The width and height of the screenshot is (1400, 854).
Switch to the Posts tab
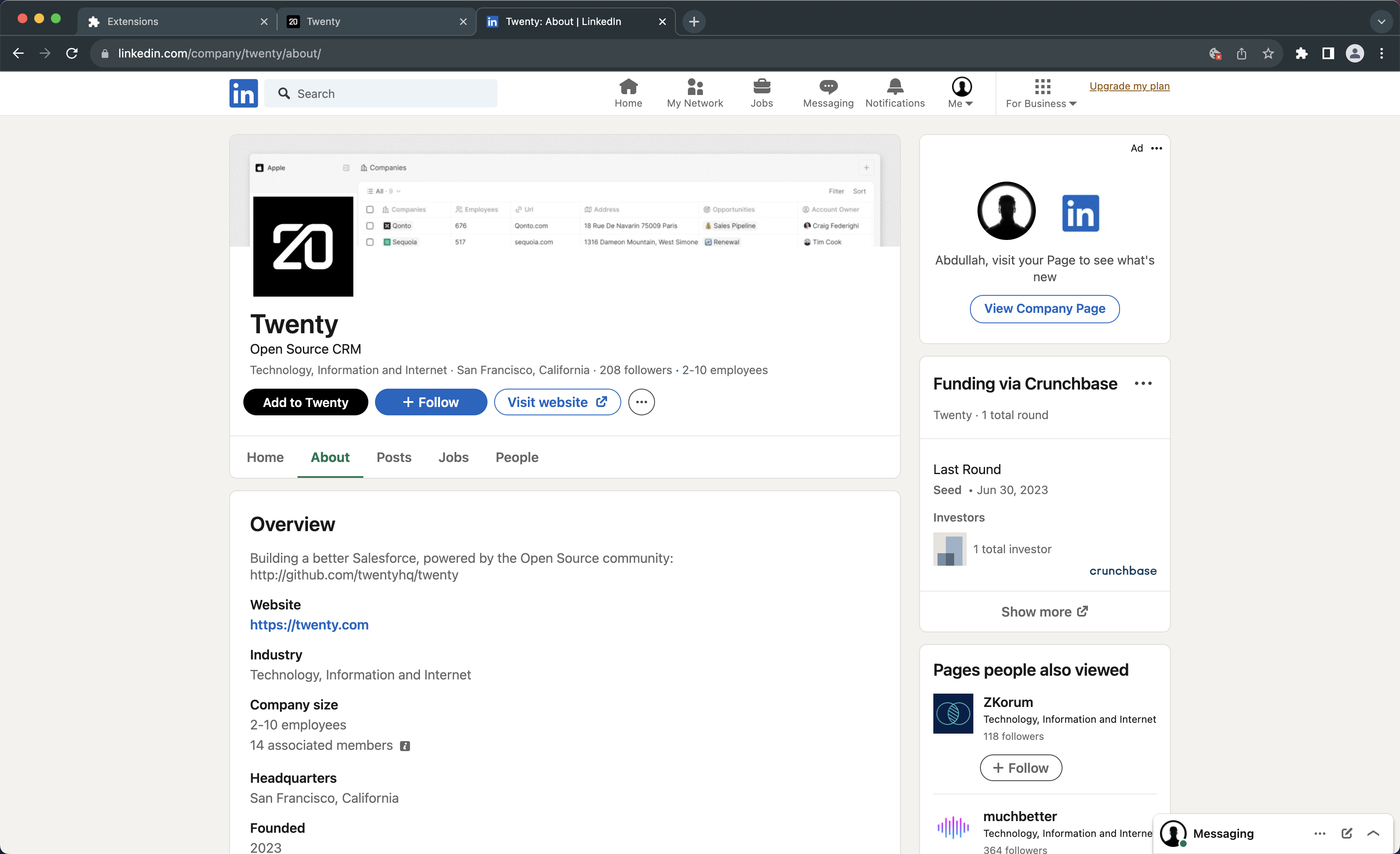pos(393,457)
